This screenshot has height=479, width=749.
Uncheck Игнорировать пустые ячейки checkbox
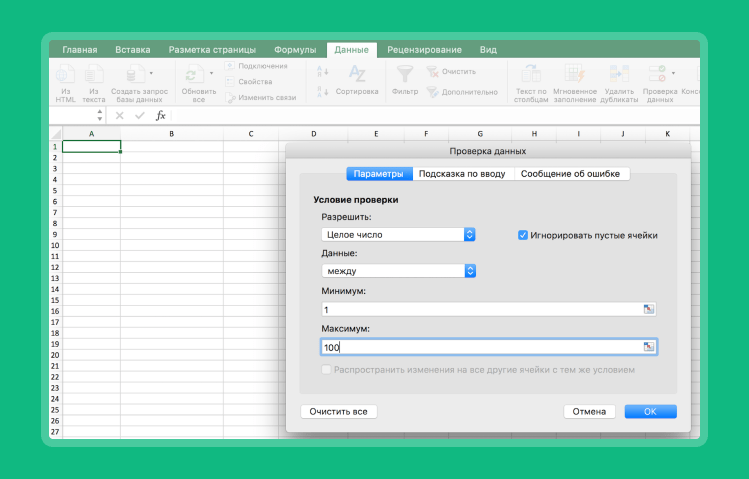[523, 235]
